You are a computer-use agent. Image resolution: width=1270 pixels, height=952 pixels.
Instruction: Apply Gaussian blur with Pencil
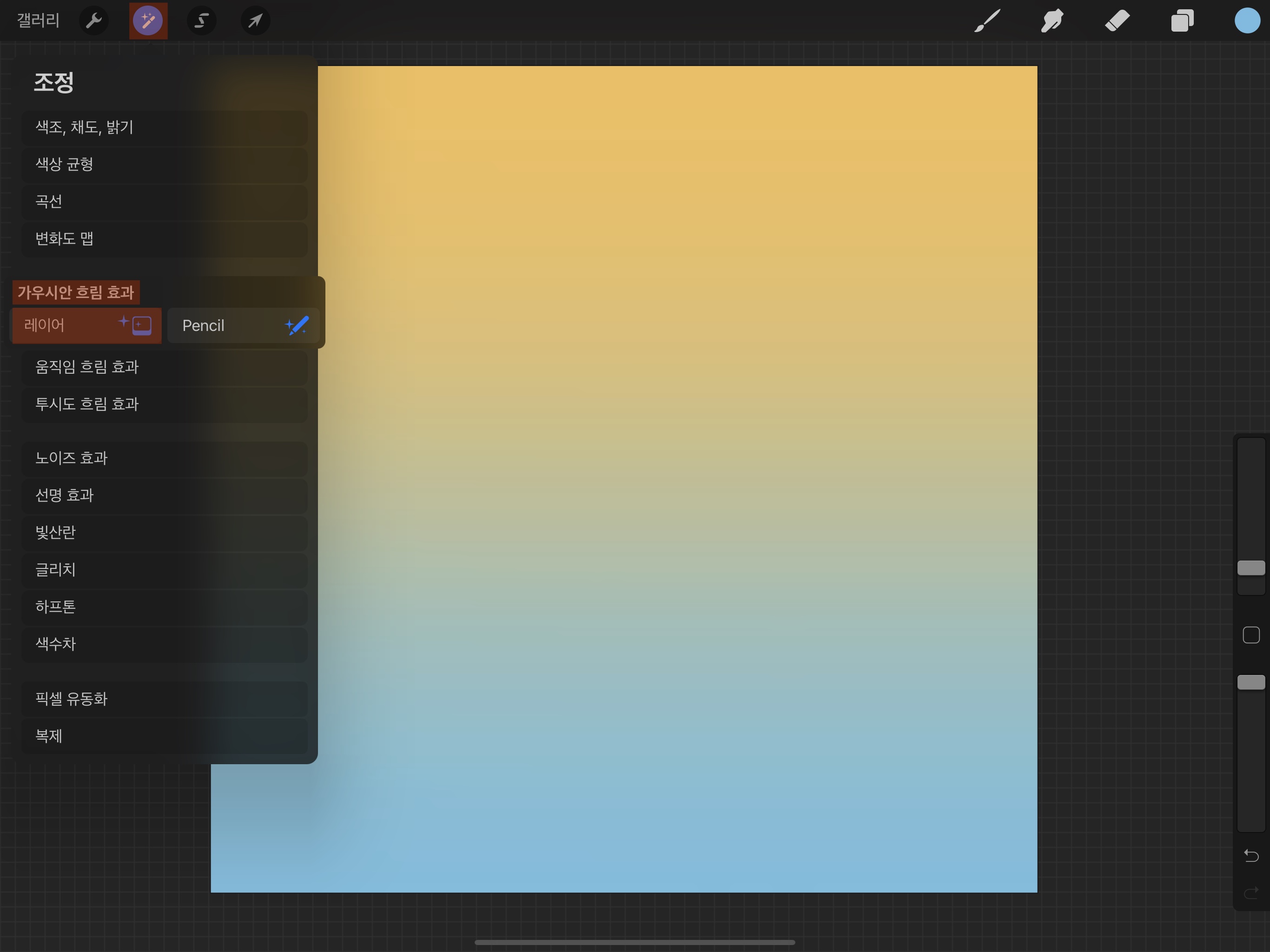tap(243, 325)
